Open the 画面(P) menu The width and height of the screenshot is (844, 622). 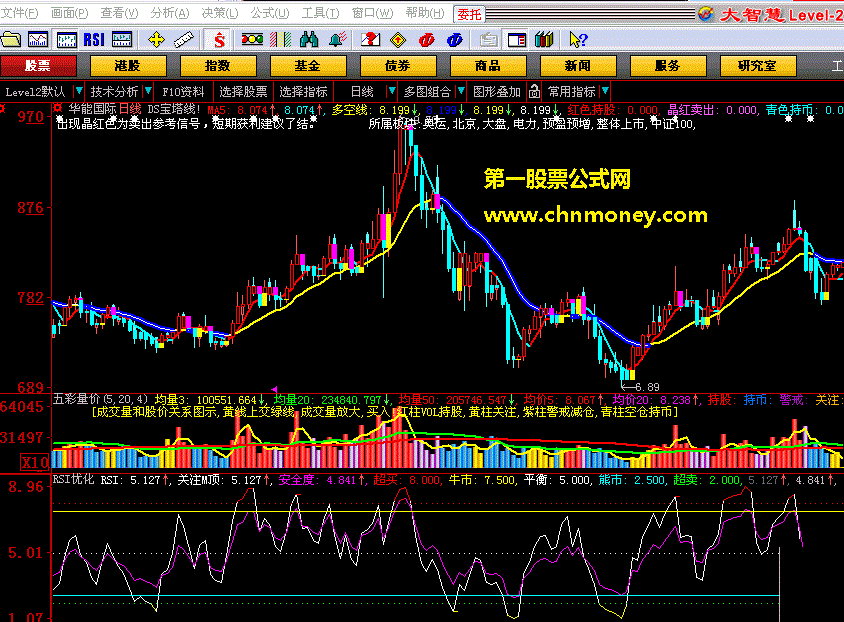point(69,13)
